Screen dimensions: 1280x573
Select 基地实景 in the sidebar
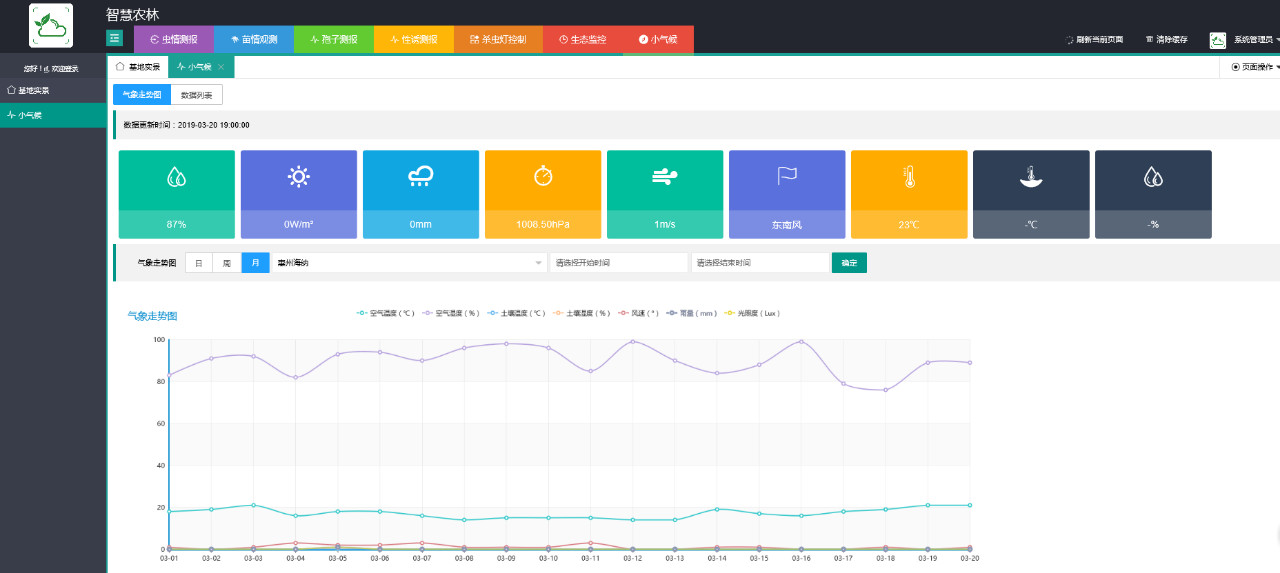pyautogui.click(x=53, y=90)
